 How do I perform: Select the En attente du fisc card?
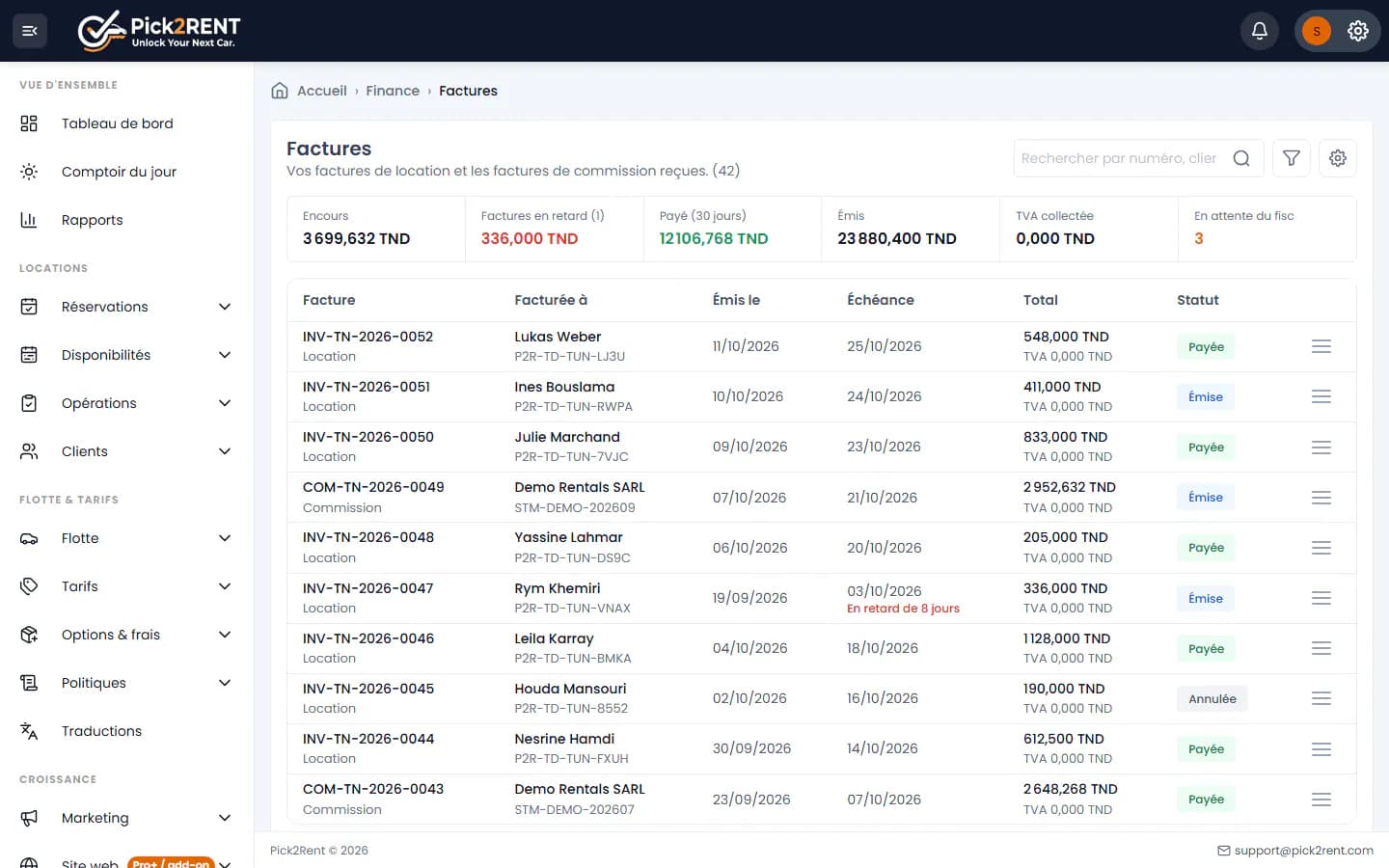pos(1266,229)
